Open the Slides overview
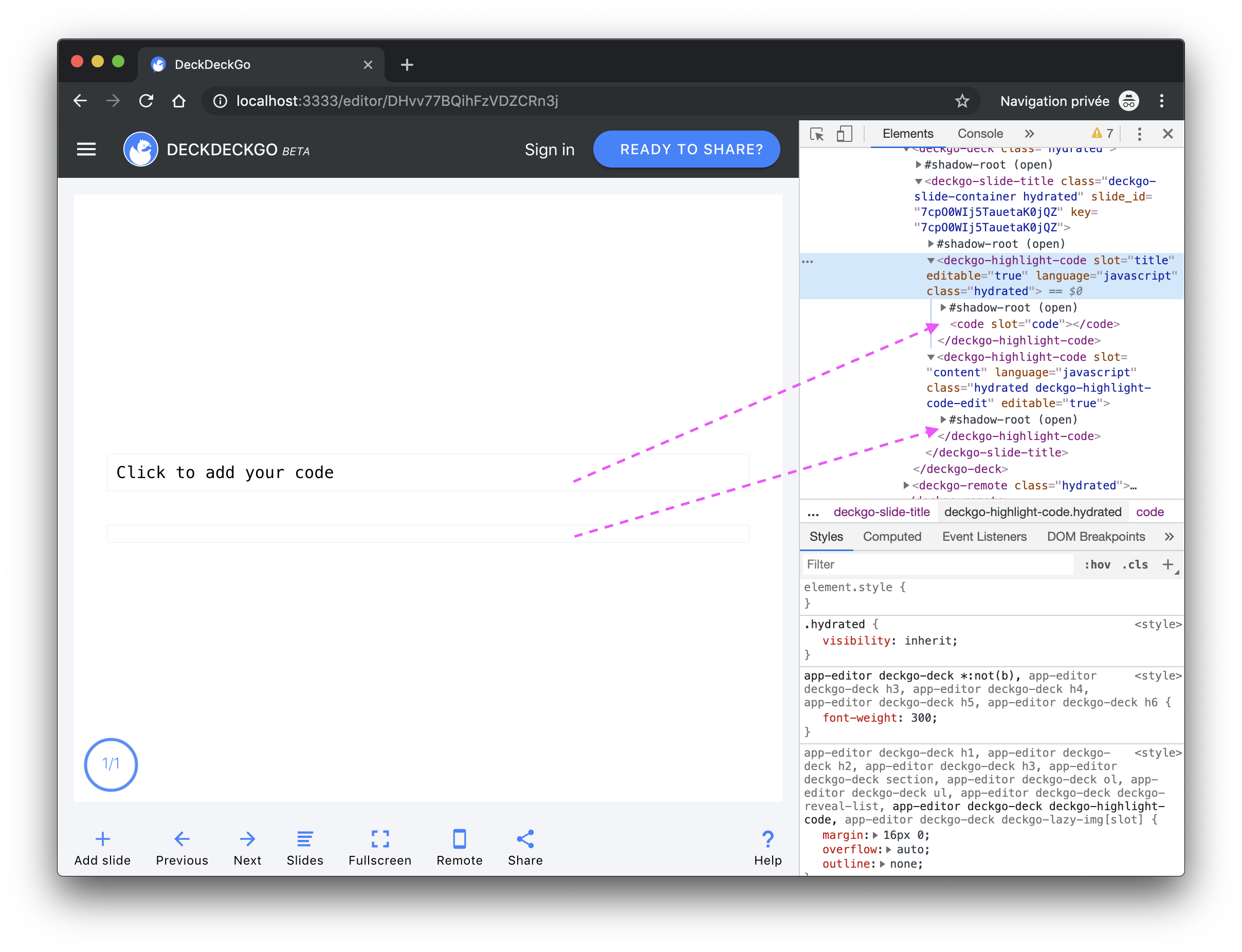 pyautogui.click(x=305, y=847)
